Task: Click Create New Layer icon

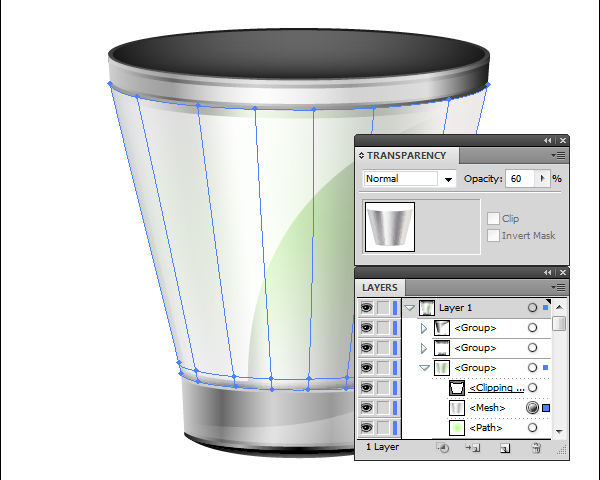Action: point(505,448)
